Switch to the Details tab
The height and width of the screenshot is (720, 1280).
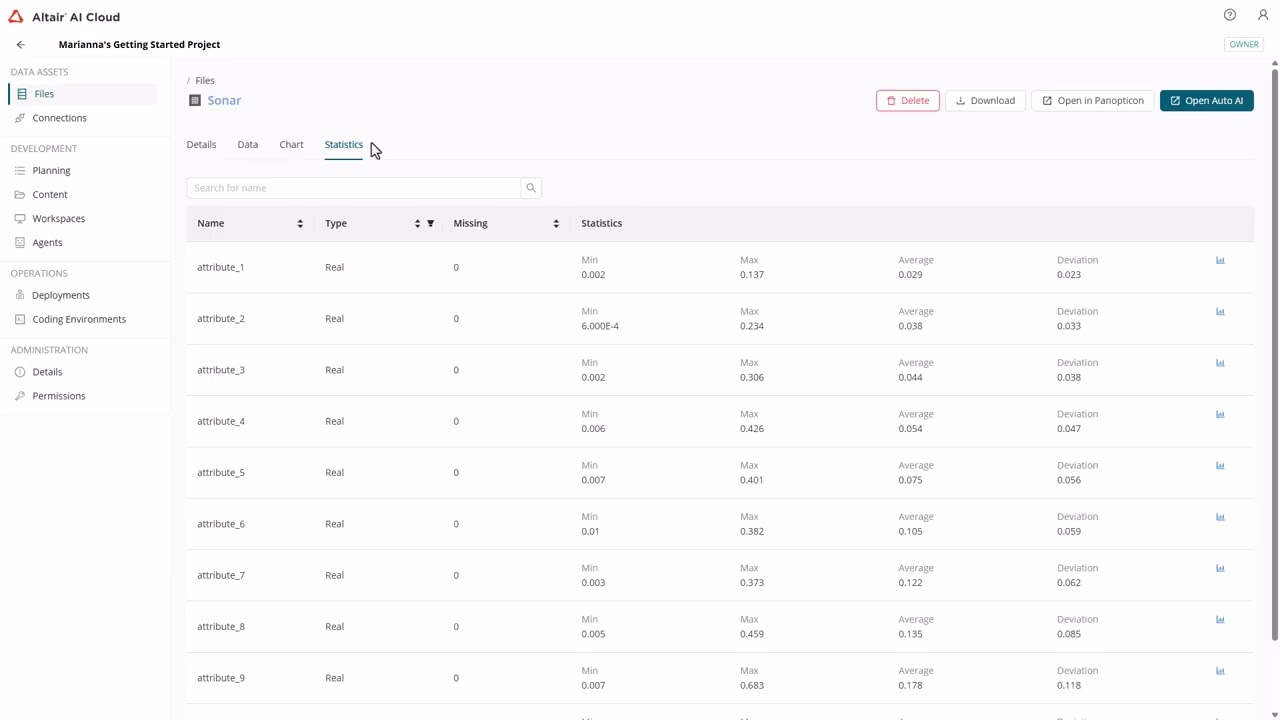coord(201,144)
